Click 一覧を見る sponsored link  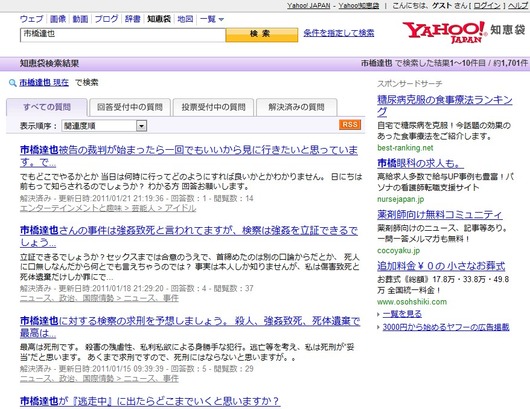tap(402, 314)
